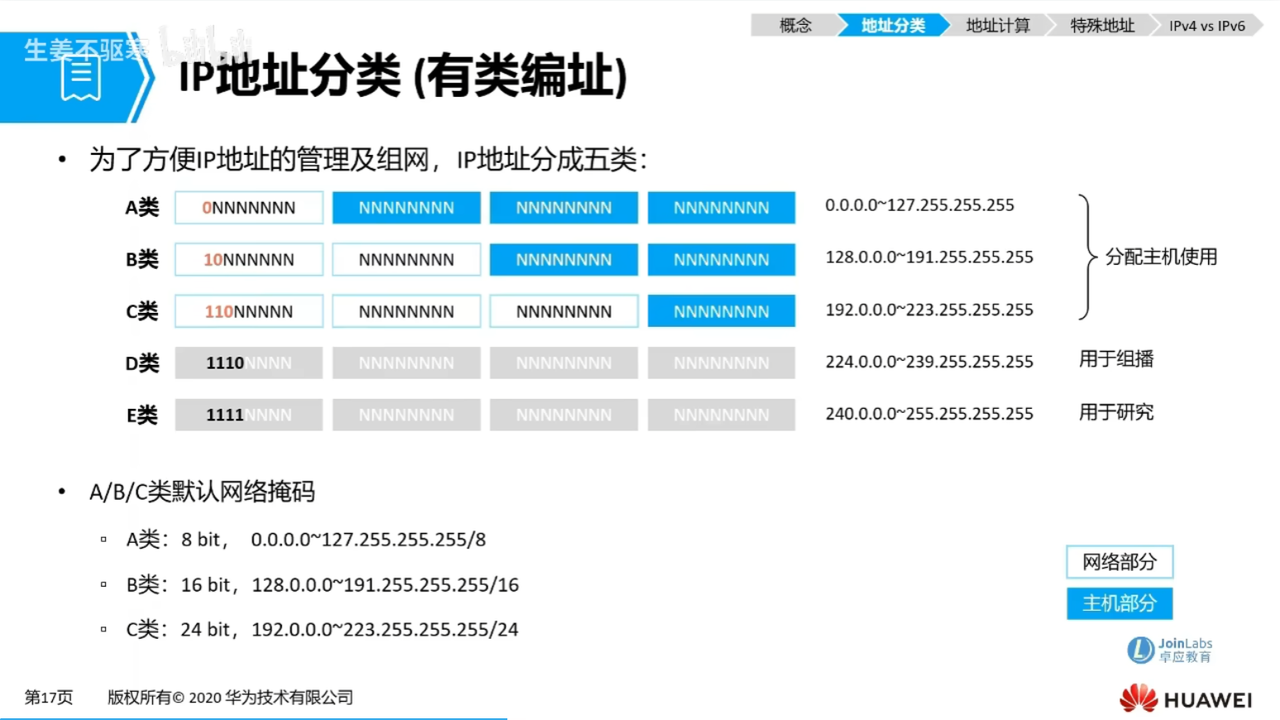
Task: Click the 网络部分 legend box
Action: pos(1119,562)
